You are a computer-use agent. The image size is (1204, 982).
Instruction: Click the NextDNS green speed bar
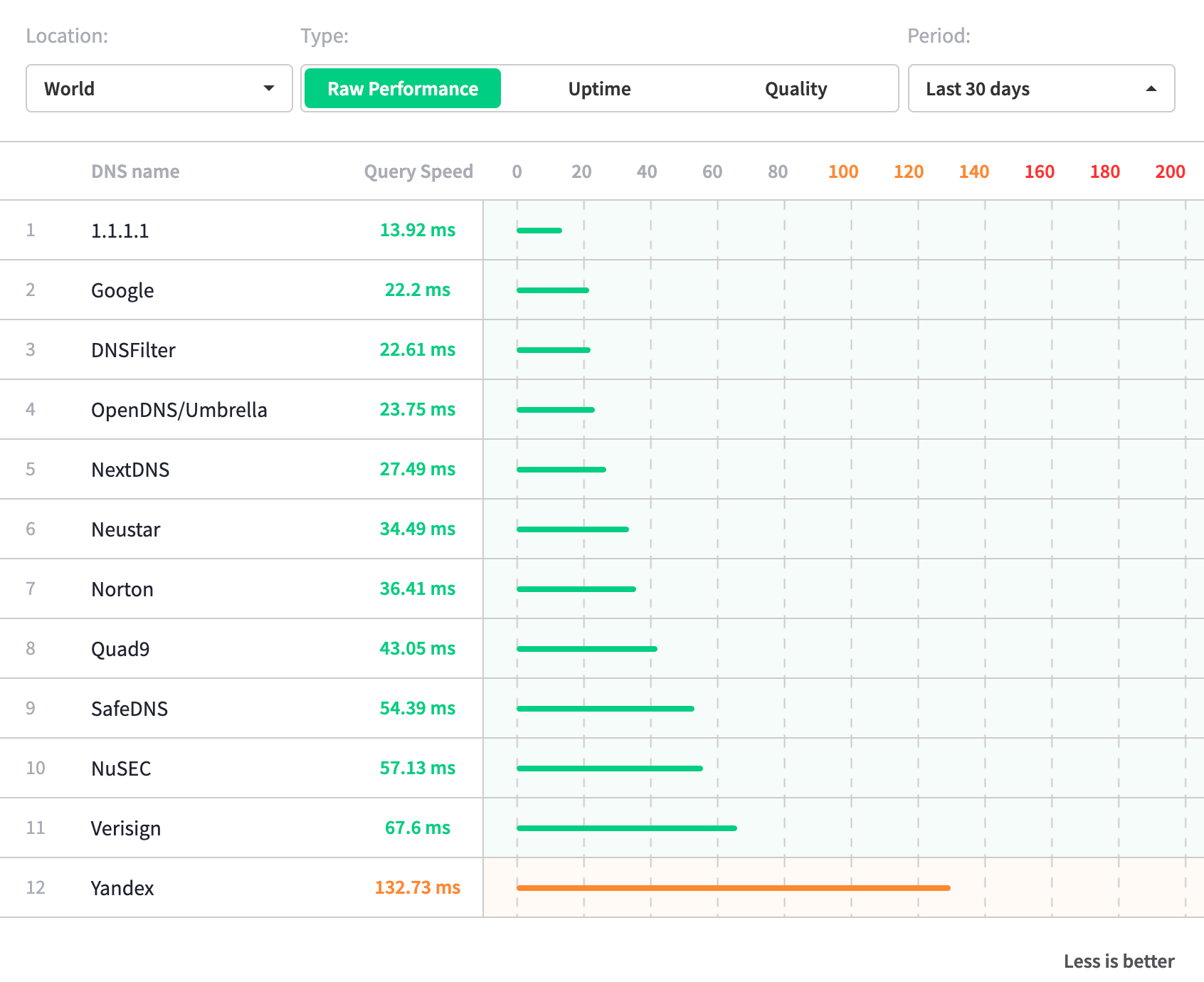coord(561,470)
